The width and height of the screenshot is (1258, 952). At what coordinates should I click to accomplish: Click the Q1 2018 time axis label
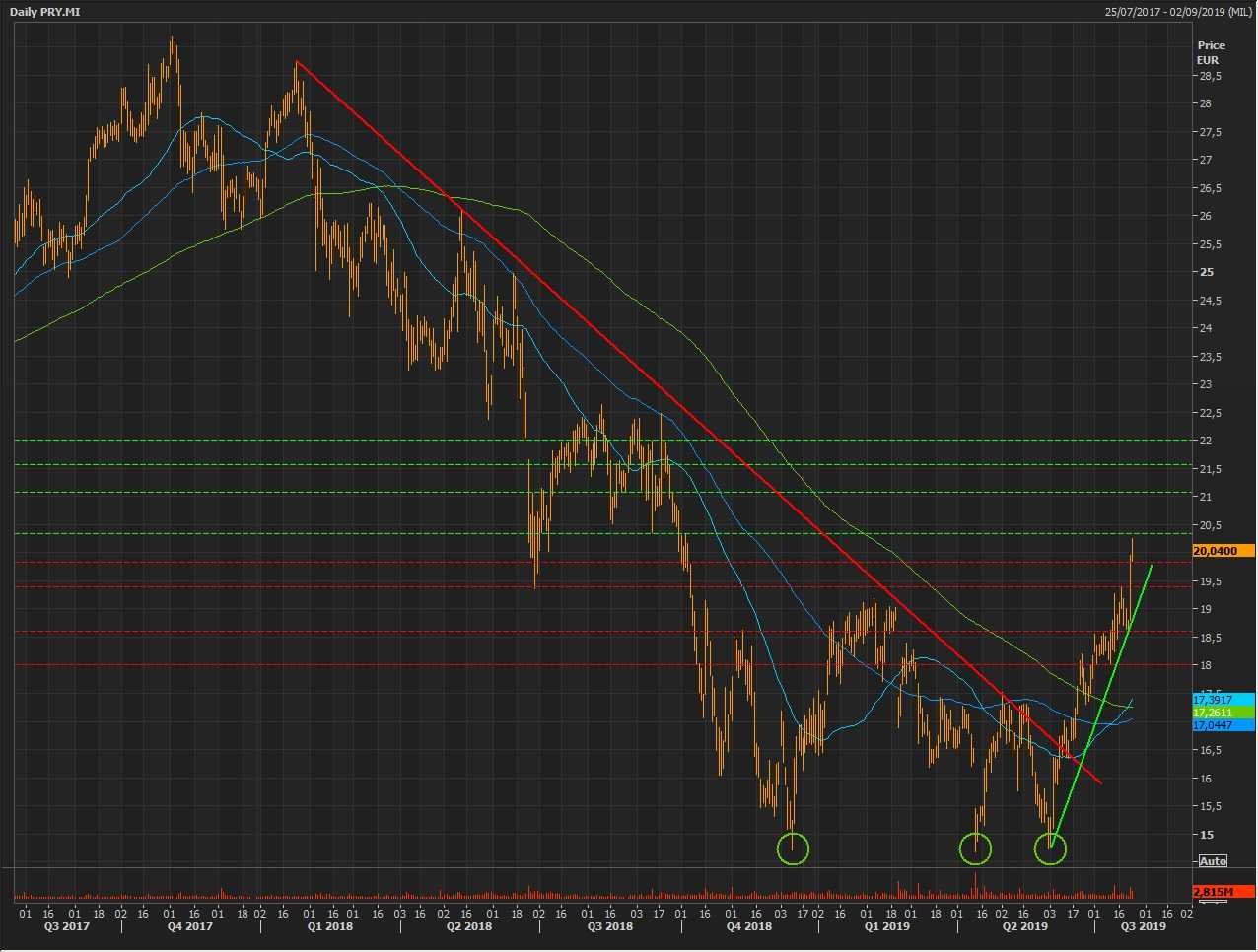[x=329, y=926]
